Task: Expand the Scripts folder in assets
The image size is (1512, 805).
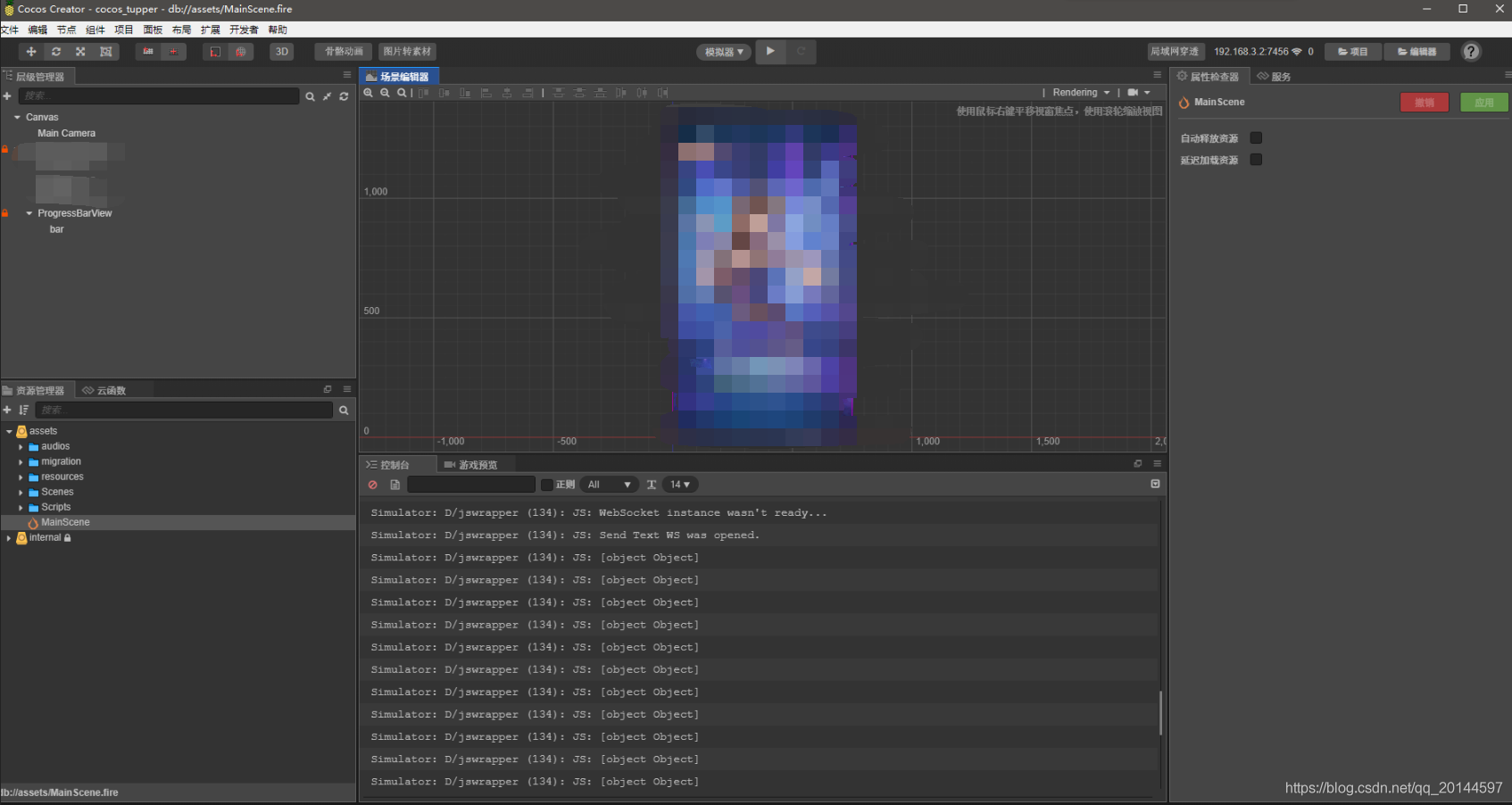Action: [21, 508]
